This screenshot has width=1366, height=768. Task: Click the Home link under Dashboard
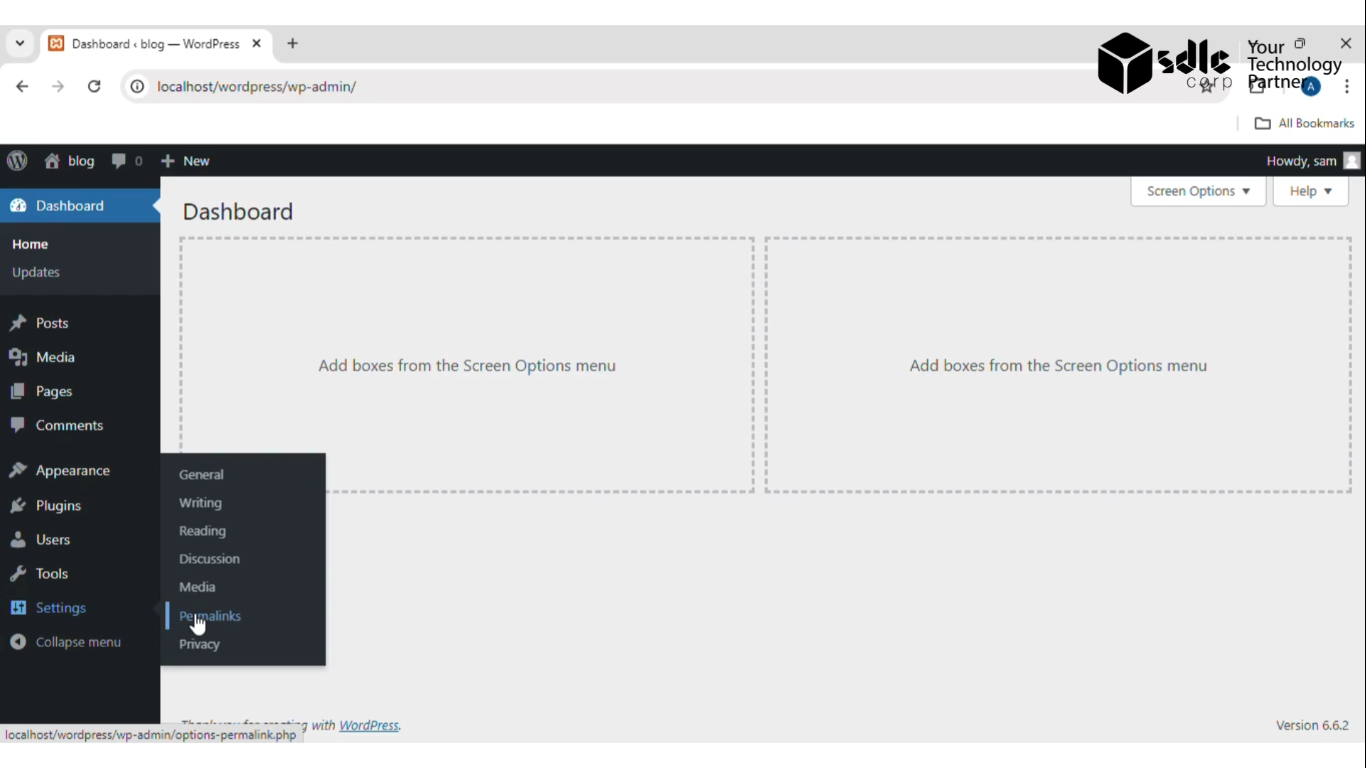tap(30, 244)
